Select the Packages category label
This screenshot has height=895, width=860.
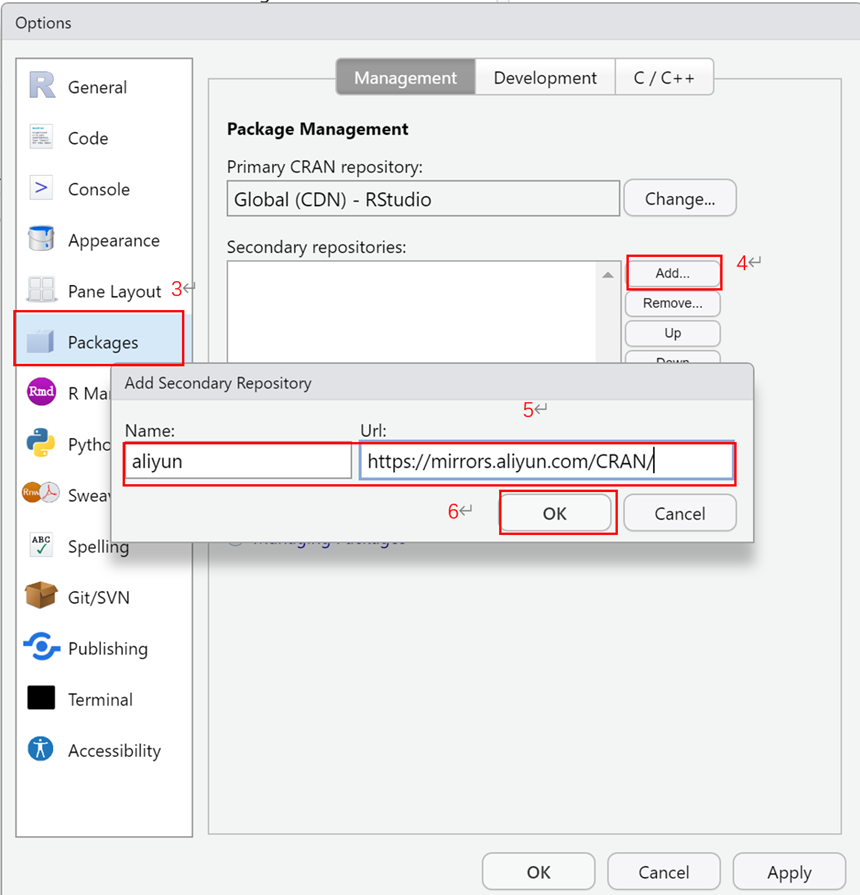coord(103,342)
